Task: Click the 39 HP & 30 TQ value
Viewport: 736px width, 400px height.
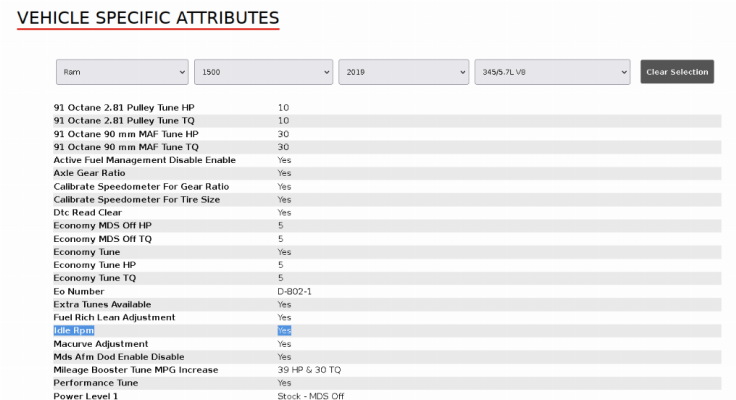Action: coord(309,370)
